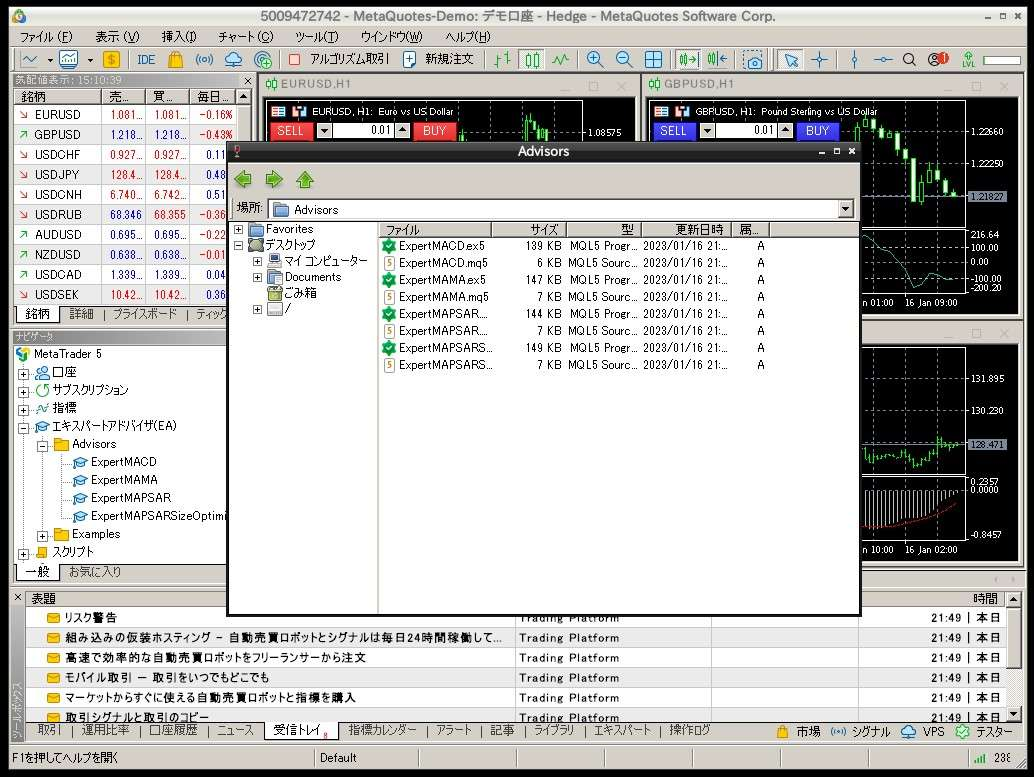1034x777 pixels.
Task: Click SELL on the EURUSD chart
Action: click(x=290, y=131)
